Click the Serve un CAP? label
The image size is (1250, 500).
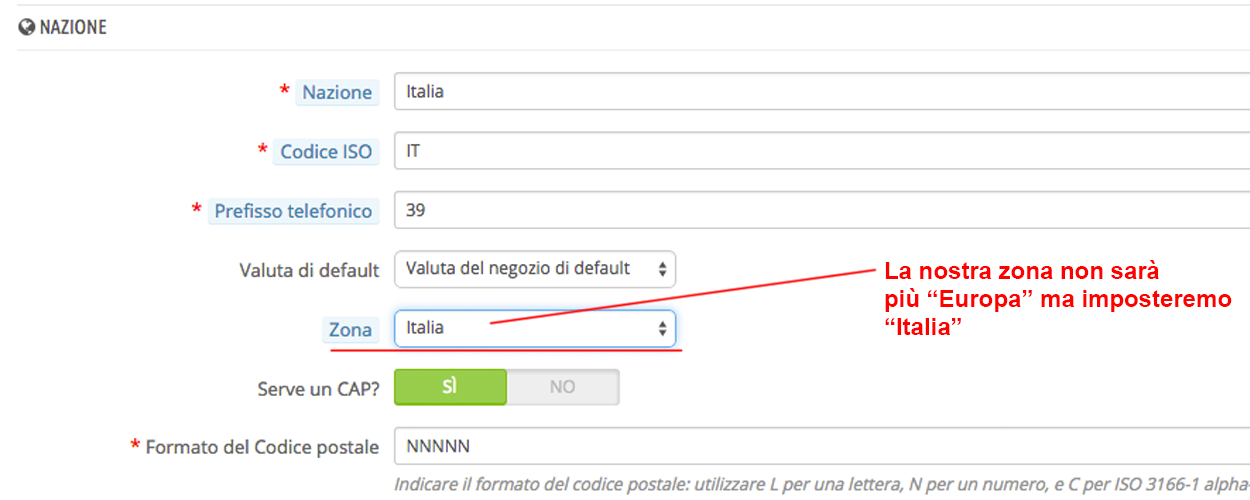pos(318,388)
